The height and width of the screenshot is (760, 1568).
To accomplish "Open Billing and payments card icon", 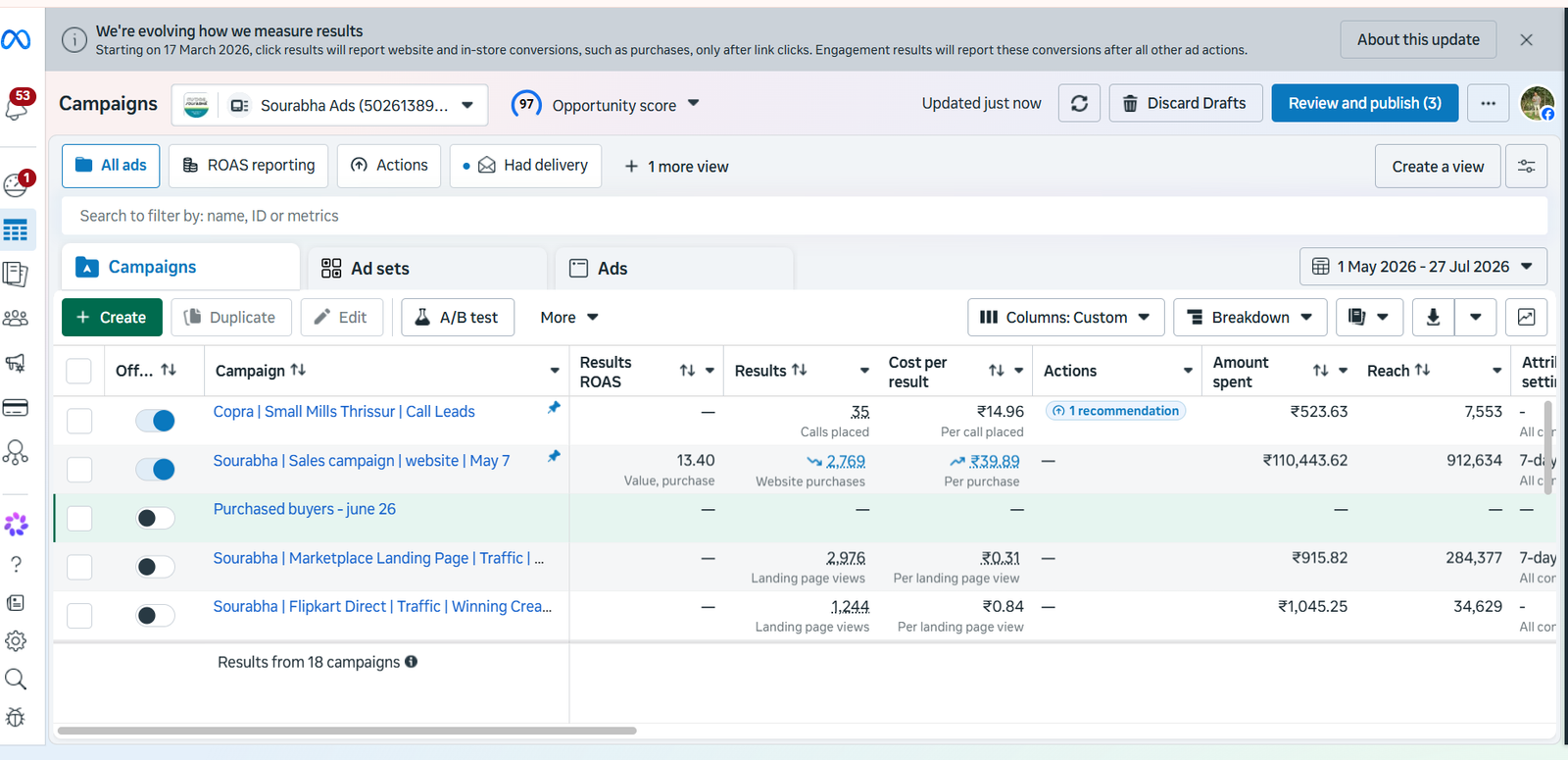I will click(16, 407).
